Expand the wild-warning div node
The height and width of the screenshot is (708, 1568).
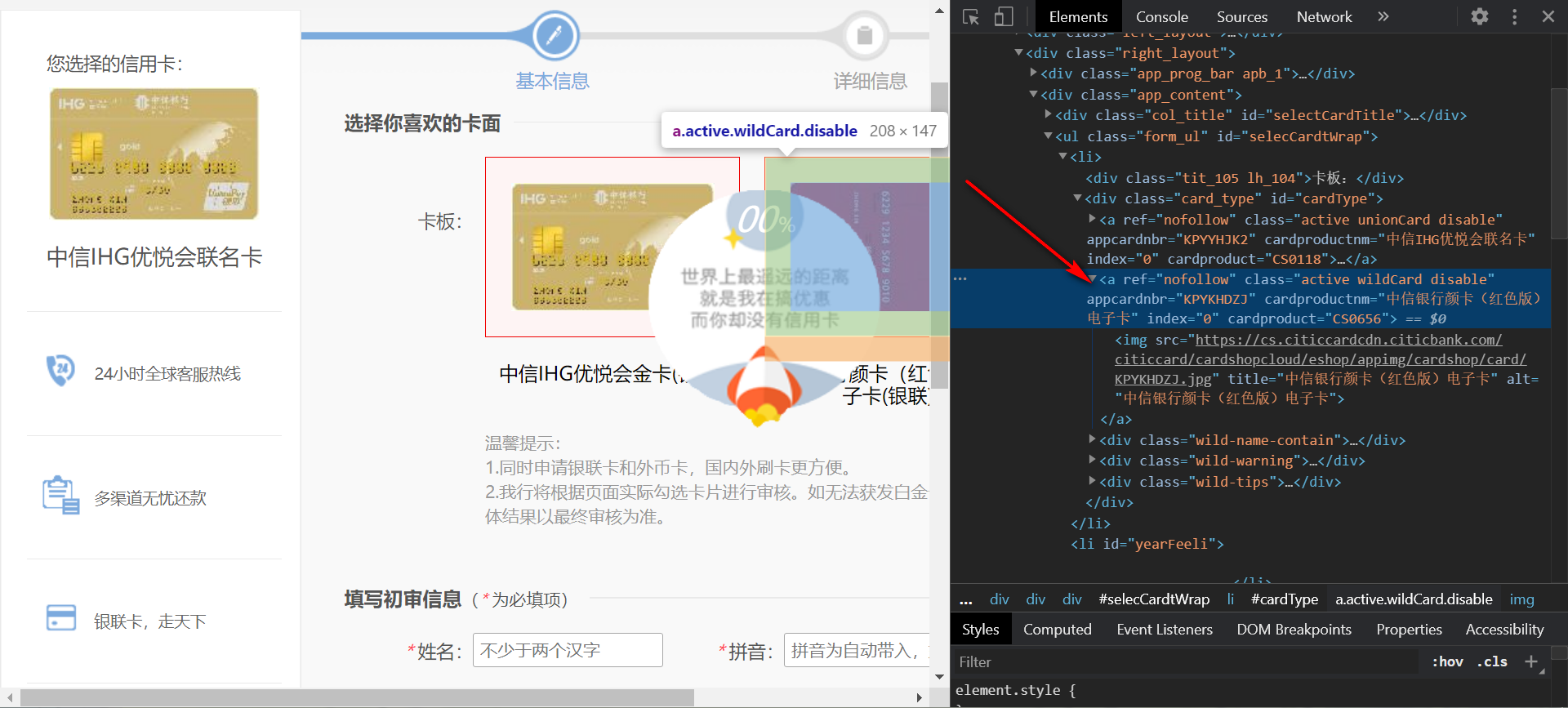[1092, 461]
